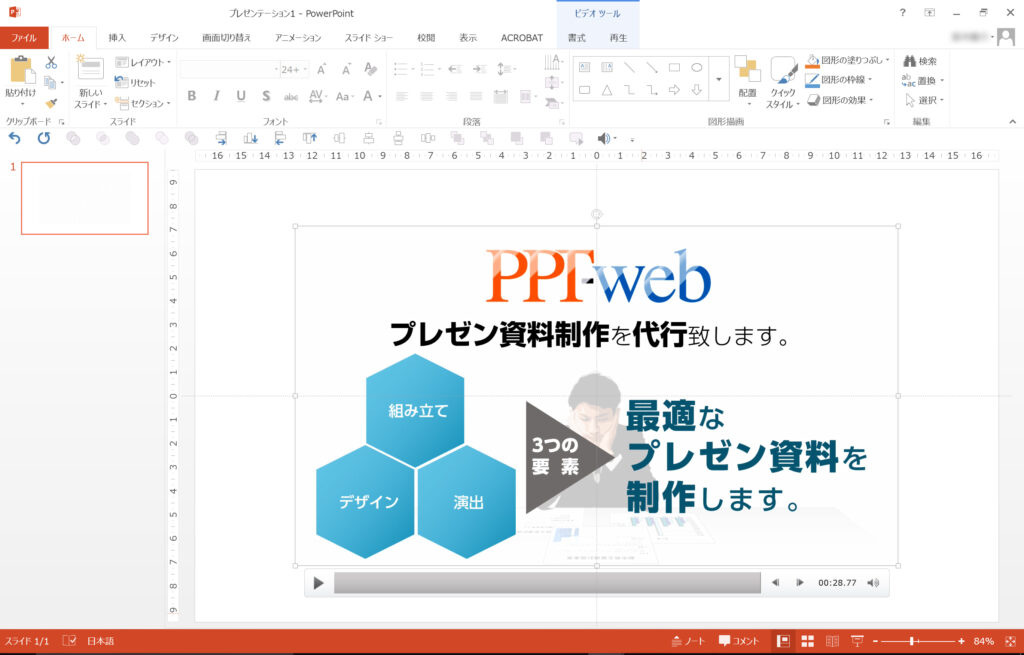This screenshot has height=655, width=1024.
Task: Open Quick Styles (クイックスタイル) gallery
Action: [782, 82]
